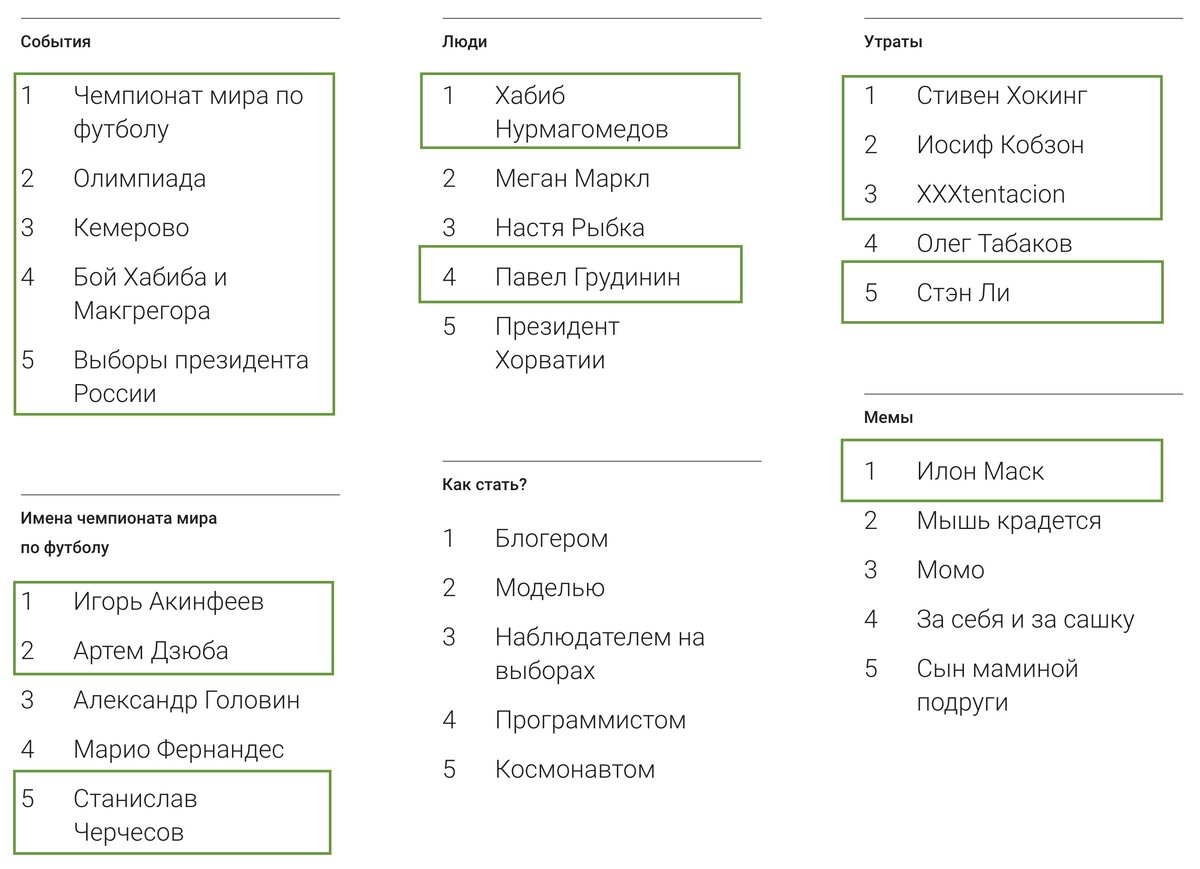Open 'Илон Маск' meme entry
The image size is (1200, 869).
point(980,471)
